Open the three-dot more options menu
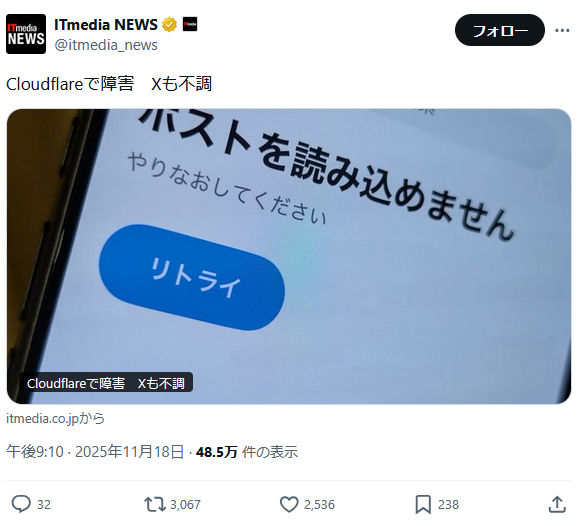The width and height of the screenshot is (584, 526). pos(562,30)
